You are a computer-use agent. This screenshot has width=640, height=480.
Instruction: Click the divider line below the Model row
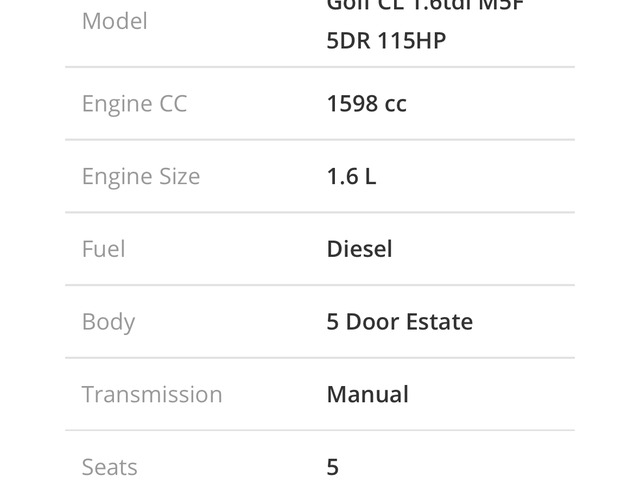pyautogui.click(x=320, y=67)
